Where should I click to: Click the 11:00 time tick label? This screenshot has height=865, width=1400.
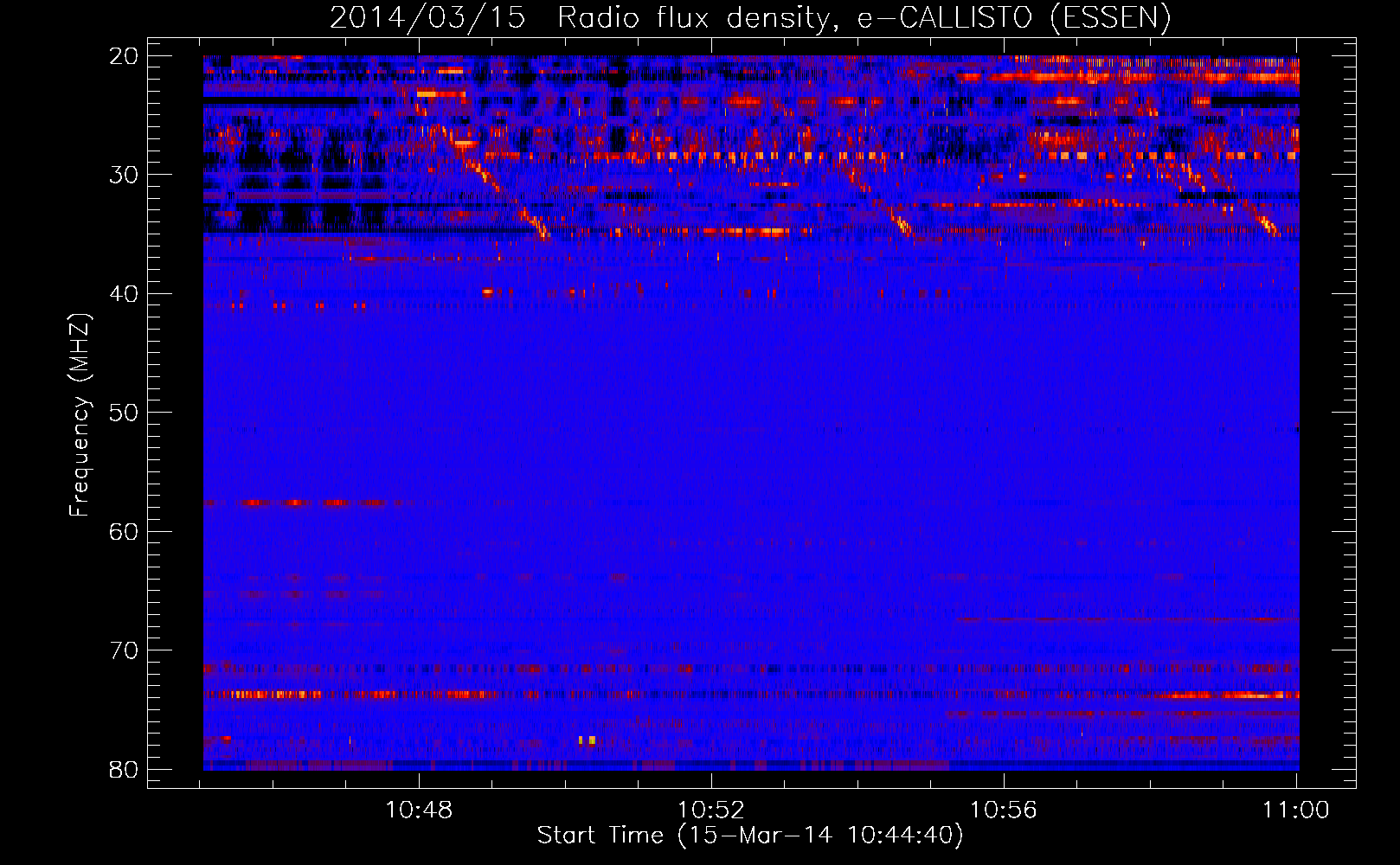[x=1295, y=811]
